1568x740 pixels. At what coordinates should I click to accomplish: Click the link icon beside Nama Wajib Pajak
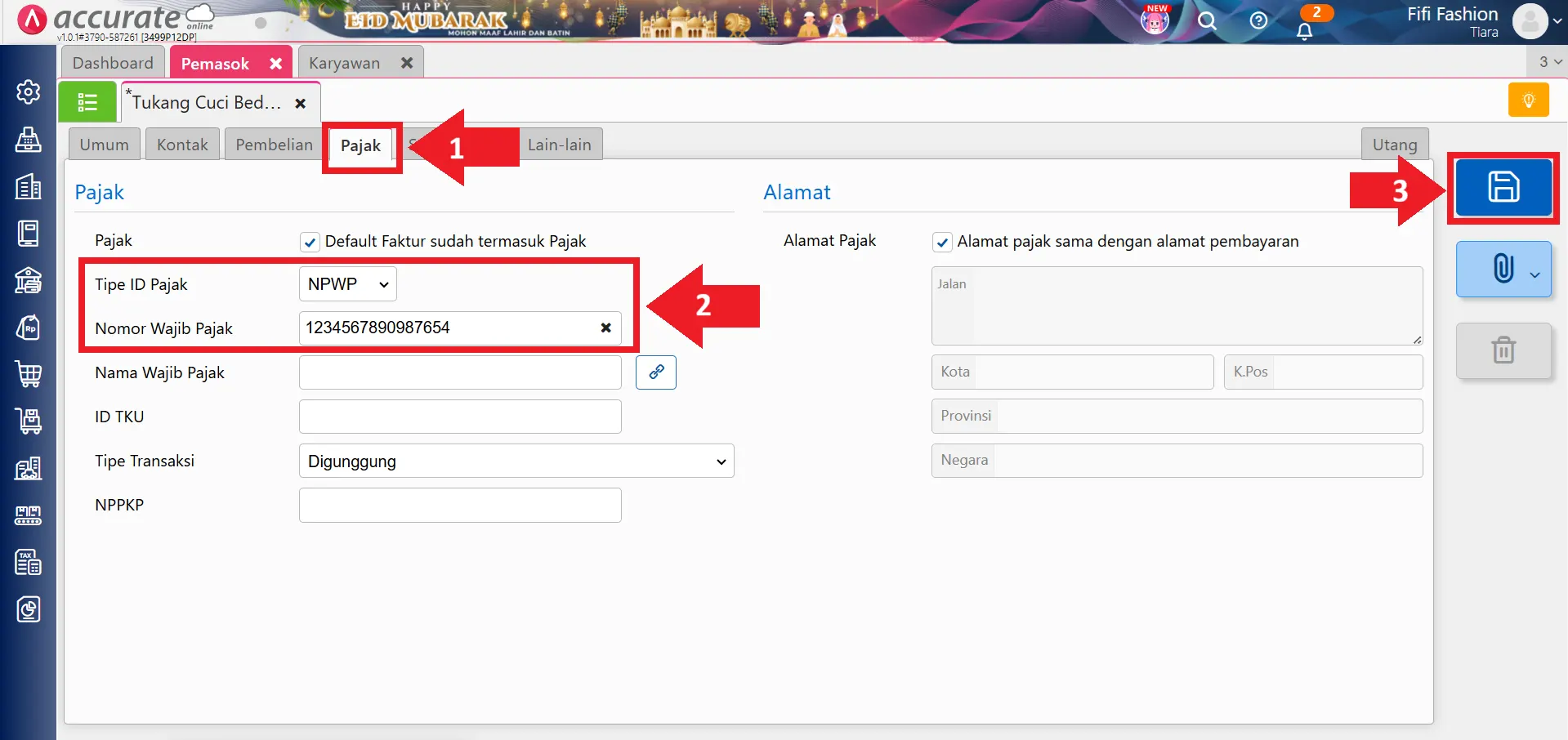pyautogui.click(x=655, y=372)
